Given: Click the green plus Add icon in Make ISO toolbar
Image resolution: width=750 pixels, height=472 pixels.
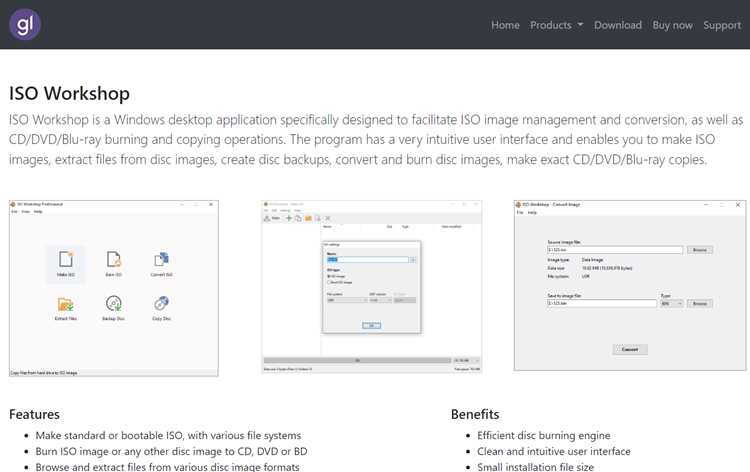Looking at the screenshot, I should [x=288, y=218].
